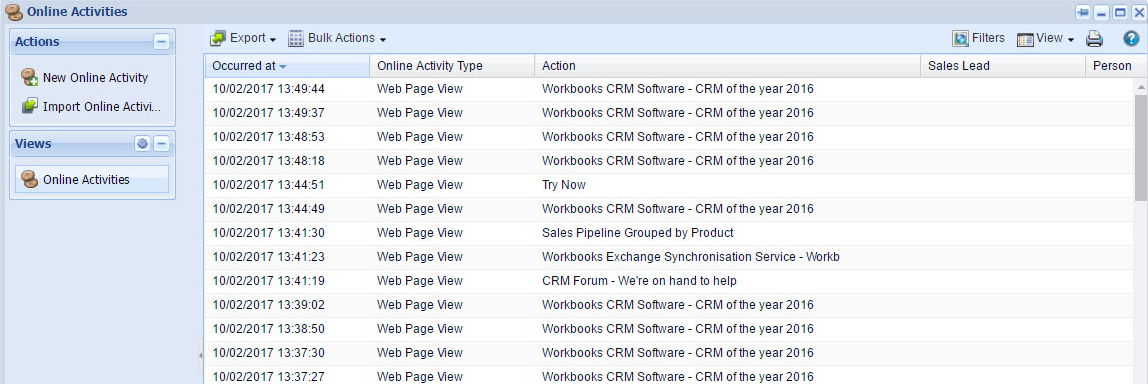Viewport: 1148px width, 384px height.
Task: Click the Import Online Activities icon
Action: [29, 106]
